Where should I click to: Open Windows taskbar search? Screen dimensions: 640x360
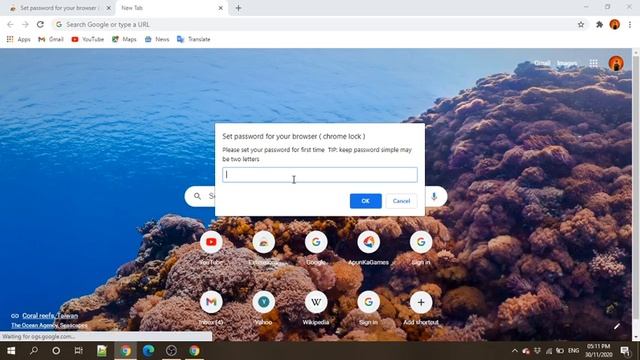[x=34, y=351]
